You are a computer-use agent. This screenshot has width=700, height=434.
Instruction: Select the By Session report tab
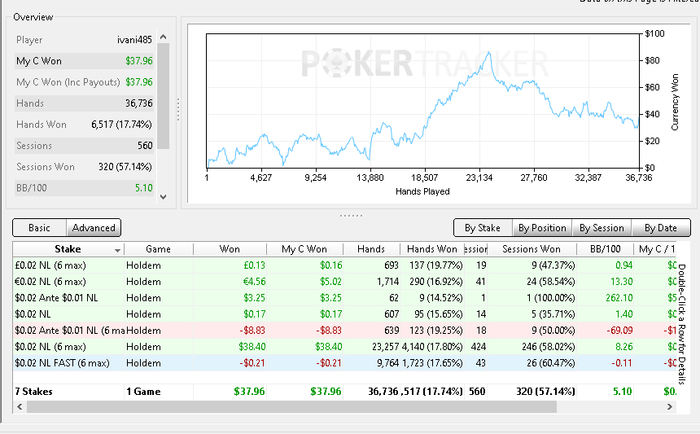coord(601,228)
